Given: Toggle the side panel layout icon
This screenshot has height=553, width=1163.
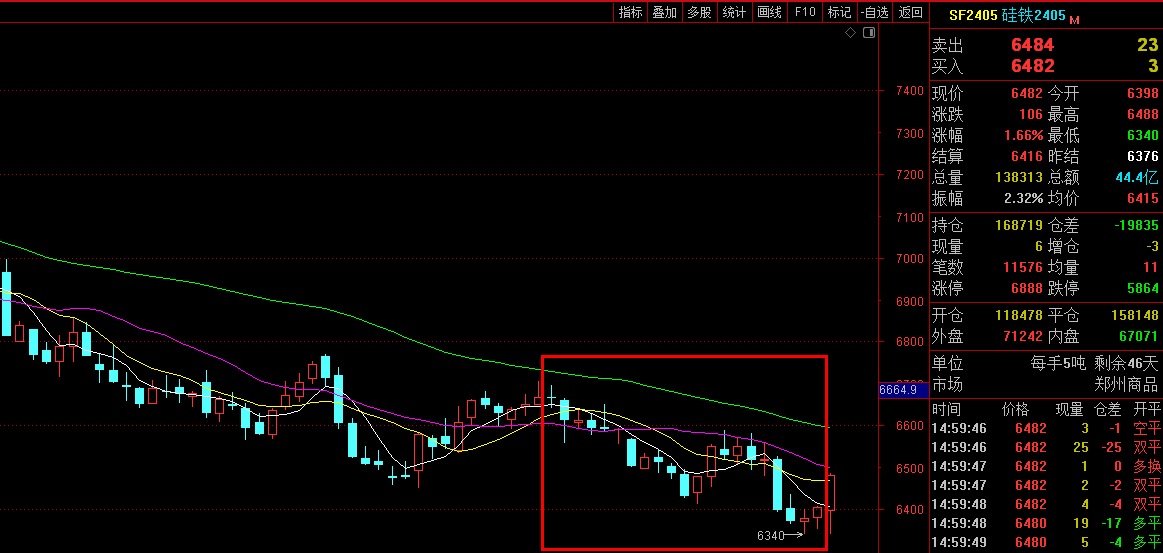Looking at the screenshot, I should (x=868, y=33).
